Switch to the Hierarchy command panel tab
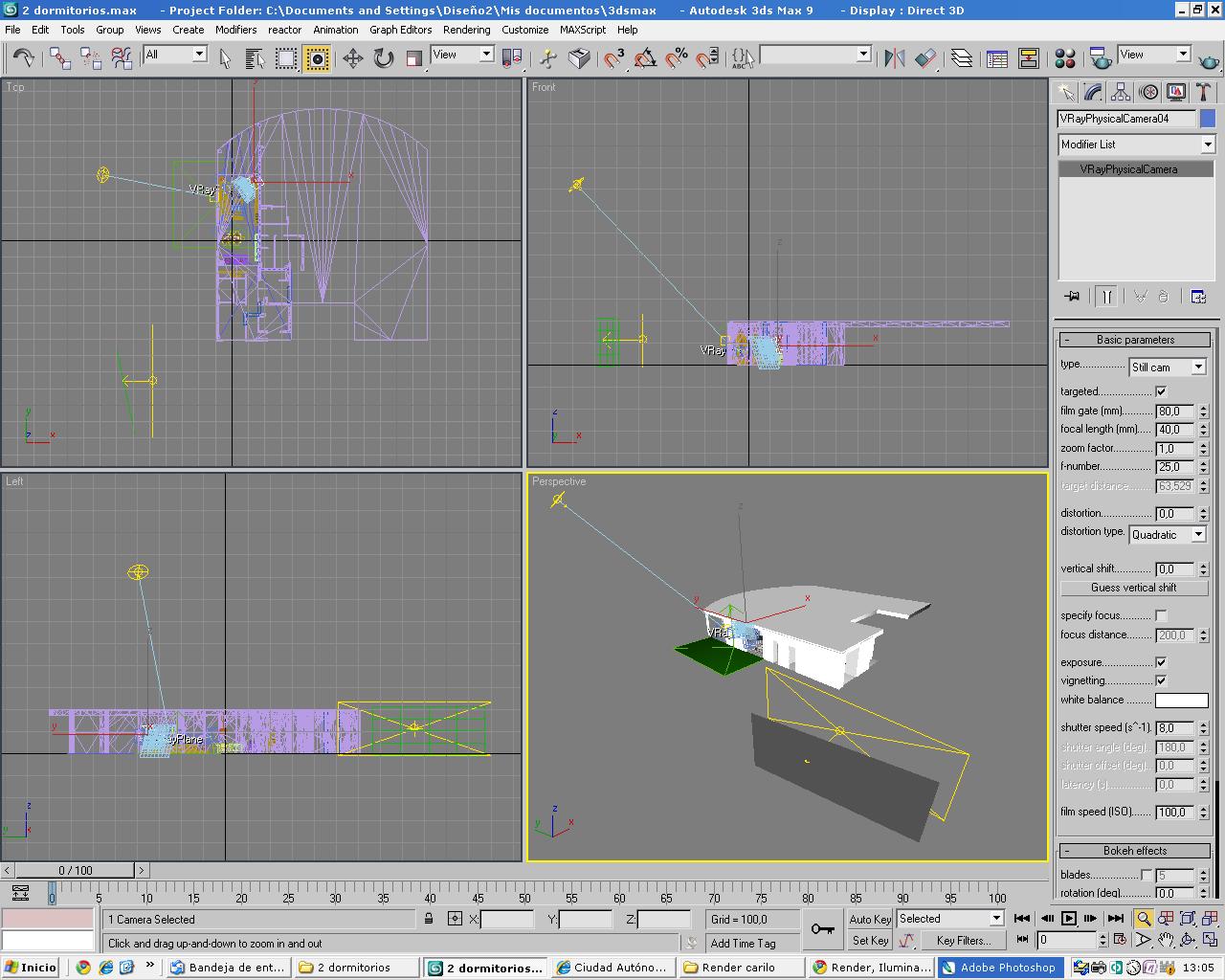The height and width of the screenshot is (980, 1225). (x=1121, y=93)
